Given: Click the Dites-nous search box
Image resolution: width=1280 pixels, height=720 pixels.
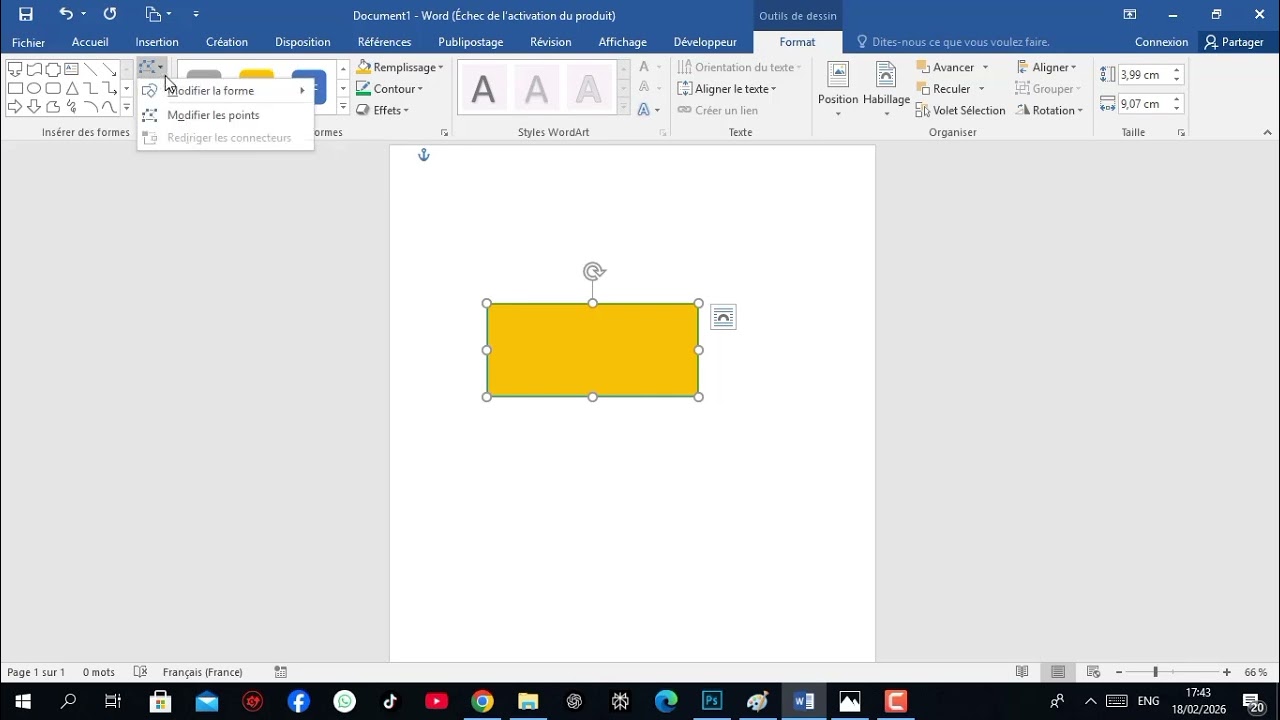Looking at the screenshot, I should [x=960, y=42].
